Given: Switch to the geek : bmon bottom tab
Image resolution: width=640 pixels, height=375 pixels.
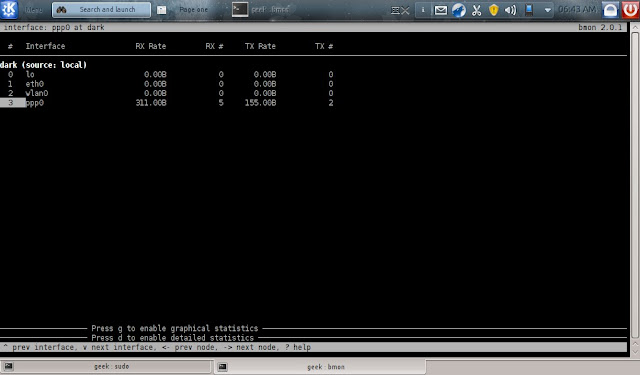Looking at the screenshot, I should pos(320,366).
